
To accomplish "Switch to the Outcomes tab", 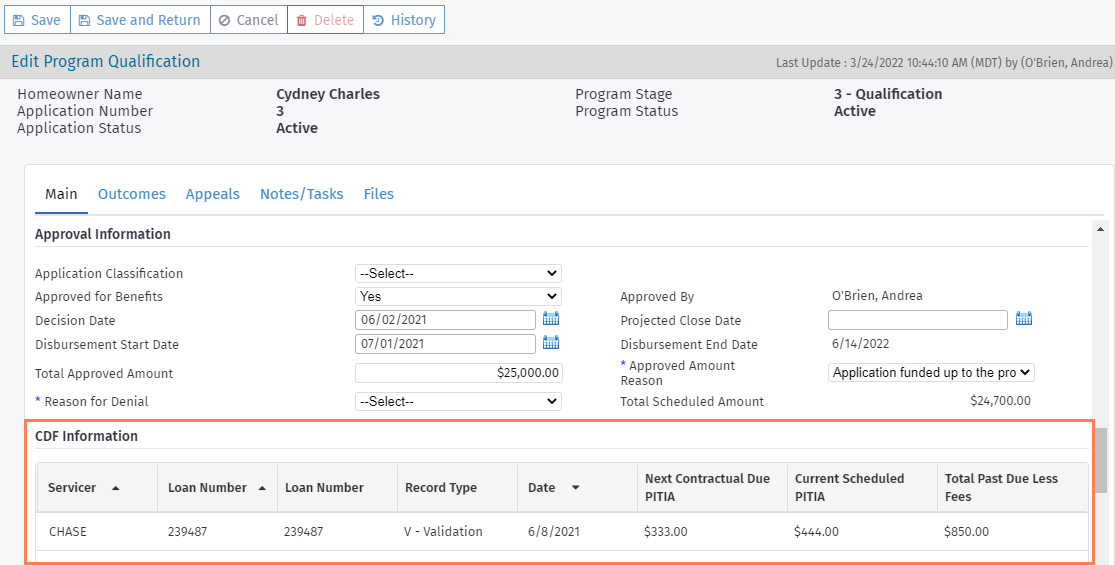I will click(x=131, y=194).
